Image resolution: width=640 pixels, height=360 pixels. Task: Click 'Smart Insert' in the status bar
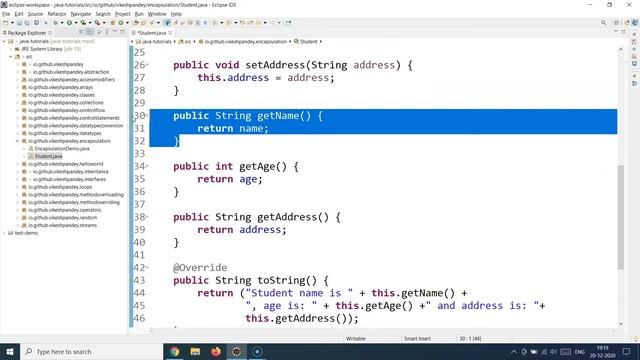[417, 338]
